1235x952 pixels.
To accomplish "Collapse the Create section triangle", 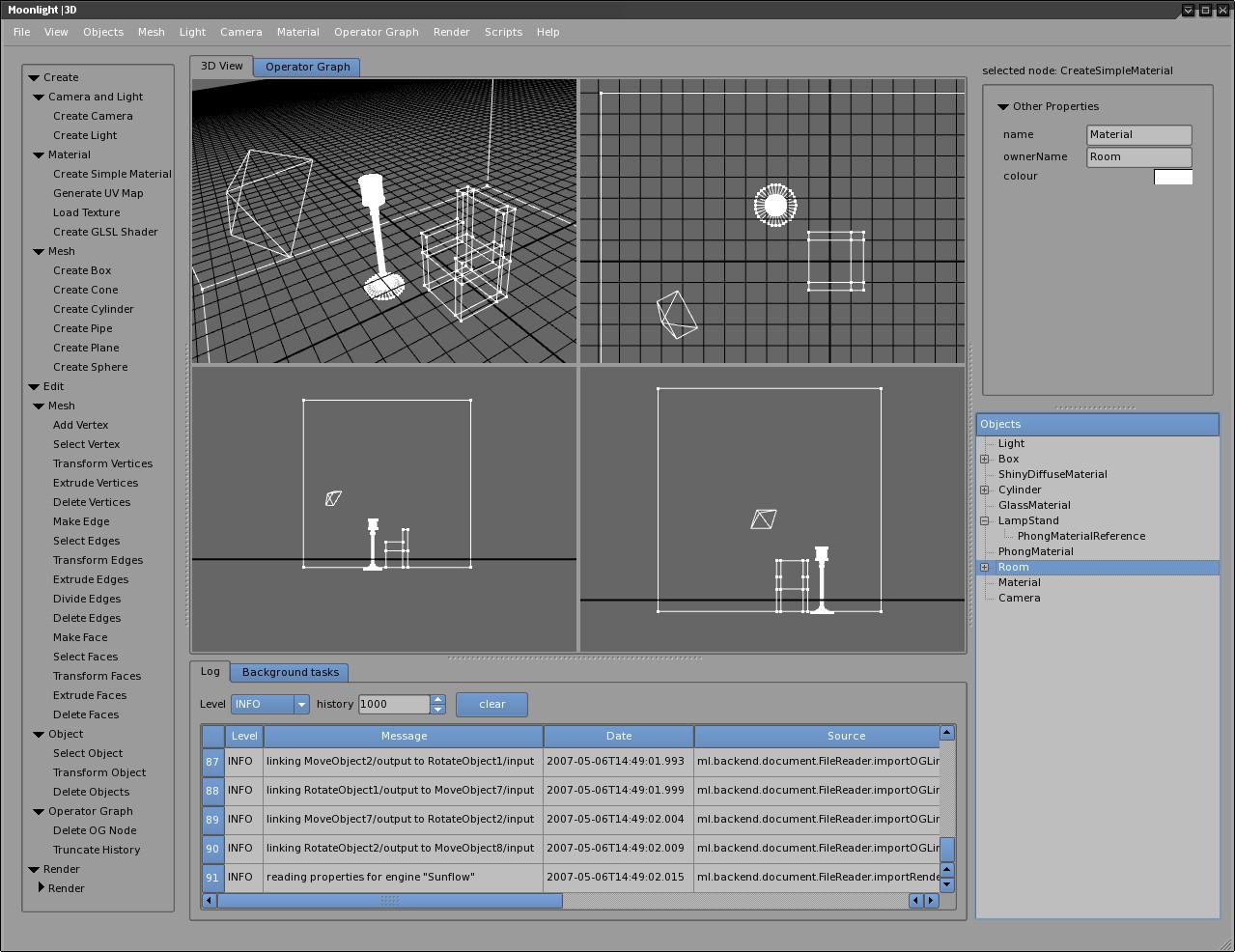I will pyautogui.click(x=34, y=77).
